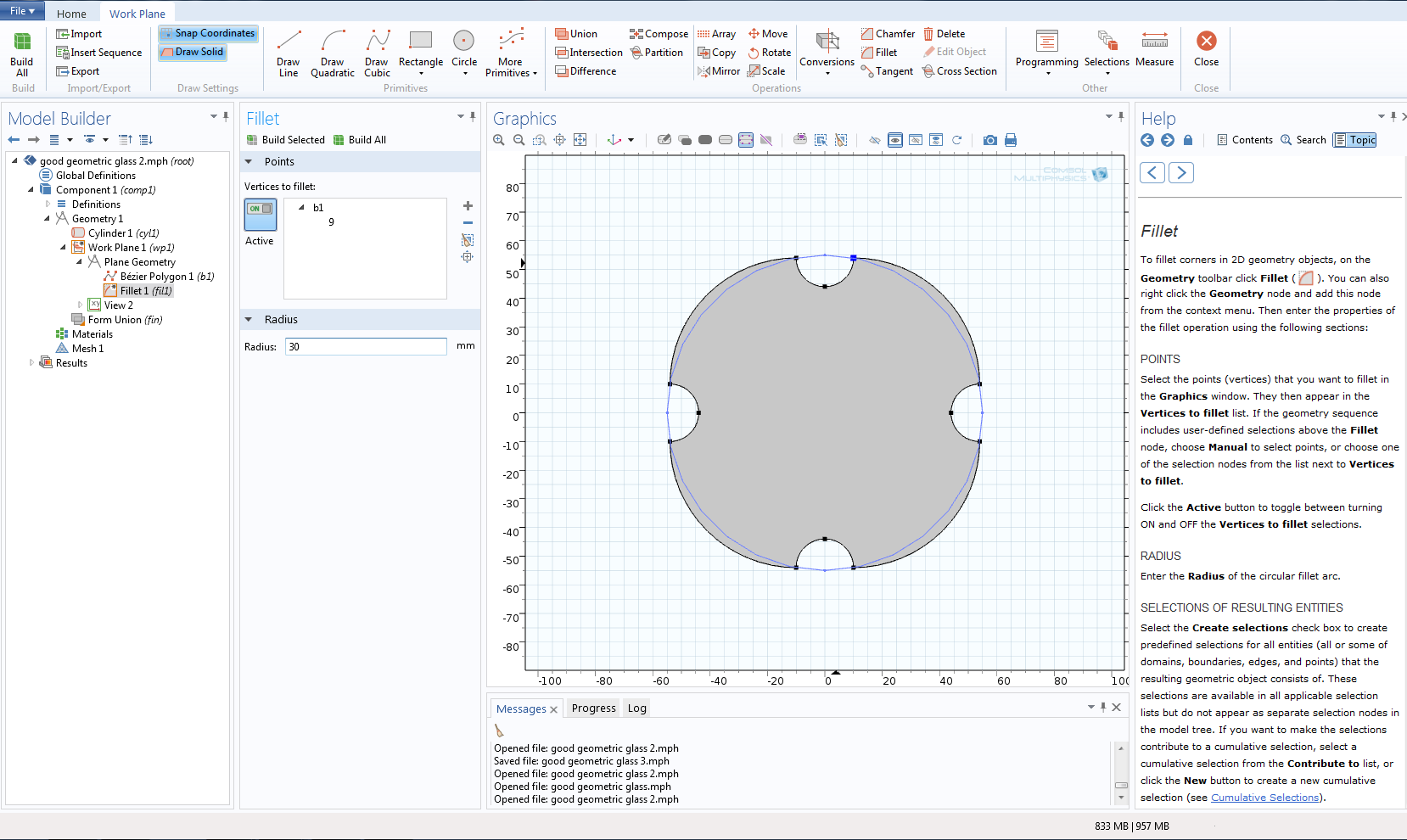This screenshot has width=1407, height=840.
Task: Toggle the Draw Solid option
Action: (x=193, y=52)
